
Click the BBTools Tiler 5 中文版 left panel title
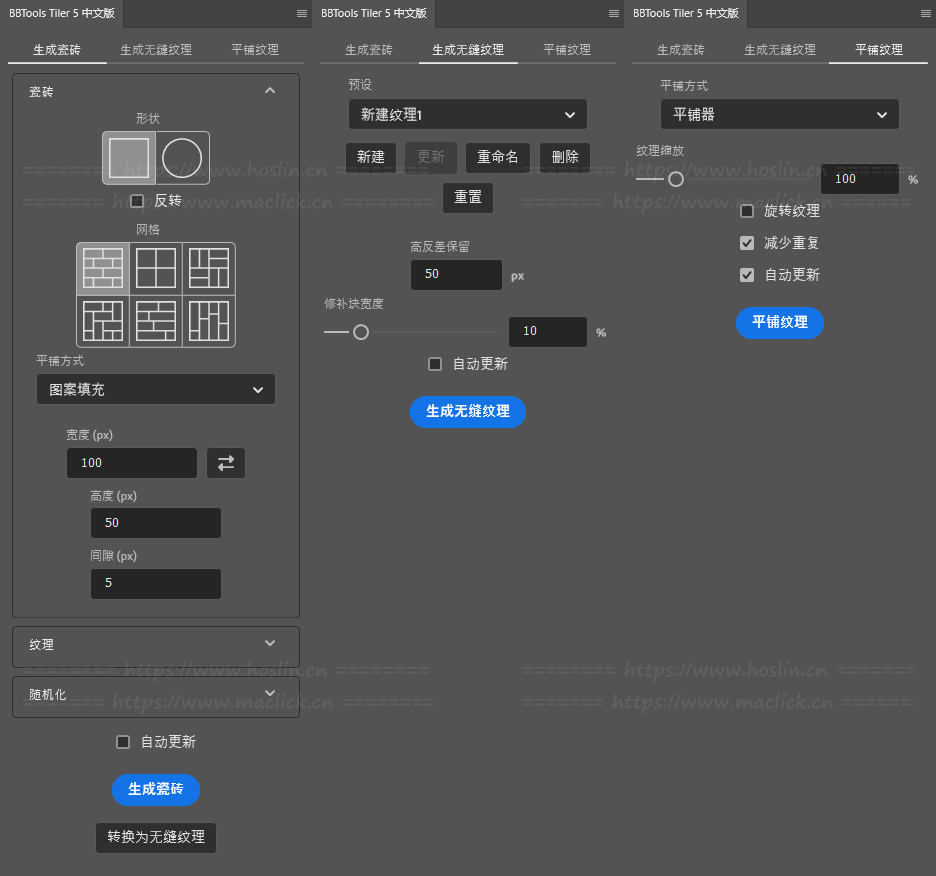click(x=62, y=13)
